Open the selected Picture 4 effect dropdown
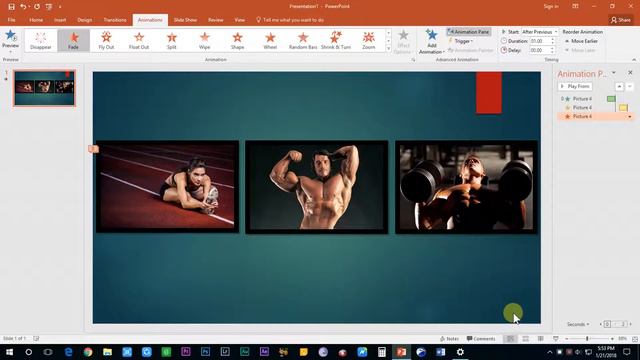 630,117
